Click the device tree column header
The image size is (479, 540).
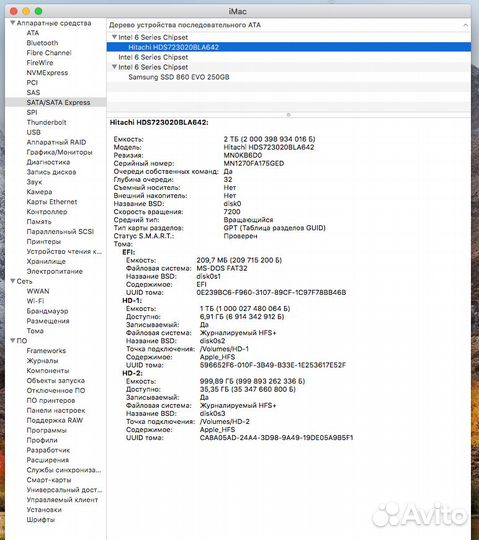coord(289,25)
